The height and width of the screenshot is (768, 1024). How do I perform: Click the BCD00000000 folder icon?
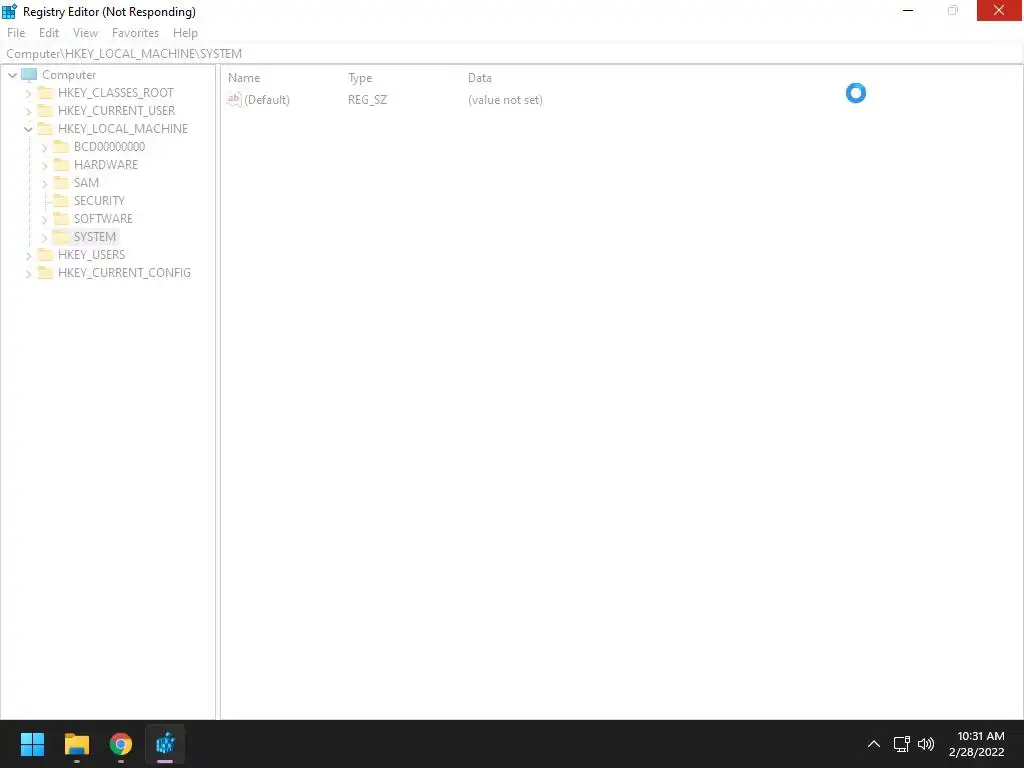tap(61, 146)
